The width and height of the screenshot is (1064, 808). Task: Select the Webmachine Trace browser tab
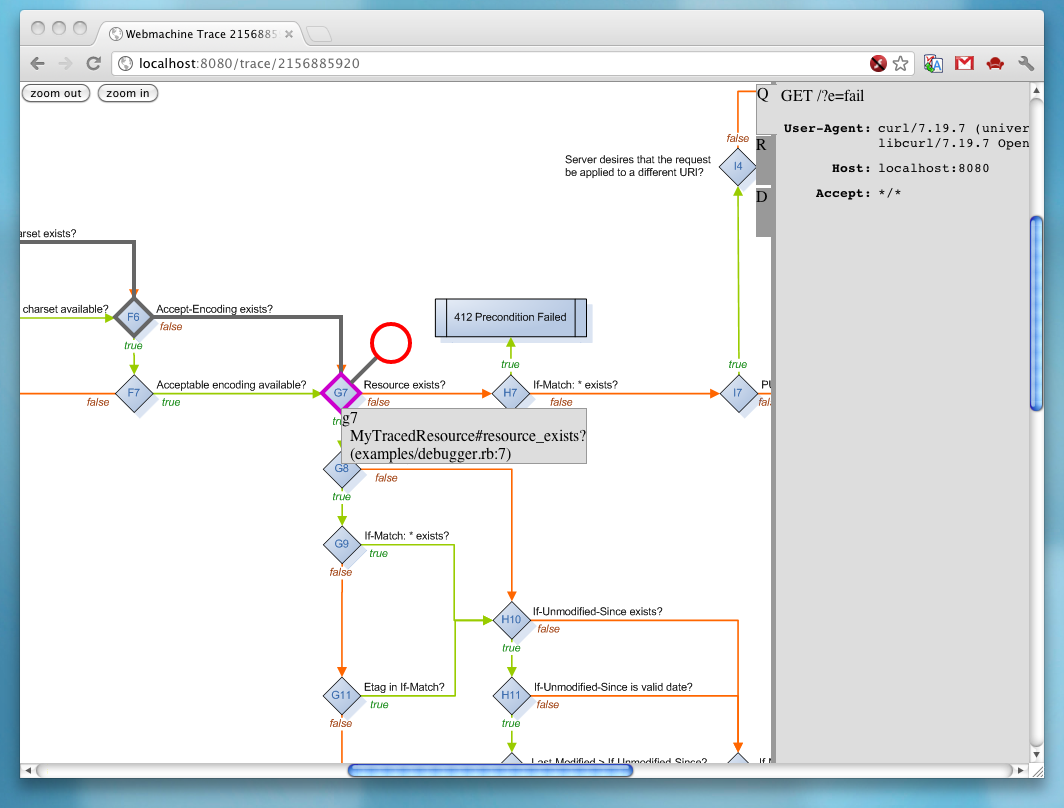(201, 34)
